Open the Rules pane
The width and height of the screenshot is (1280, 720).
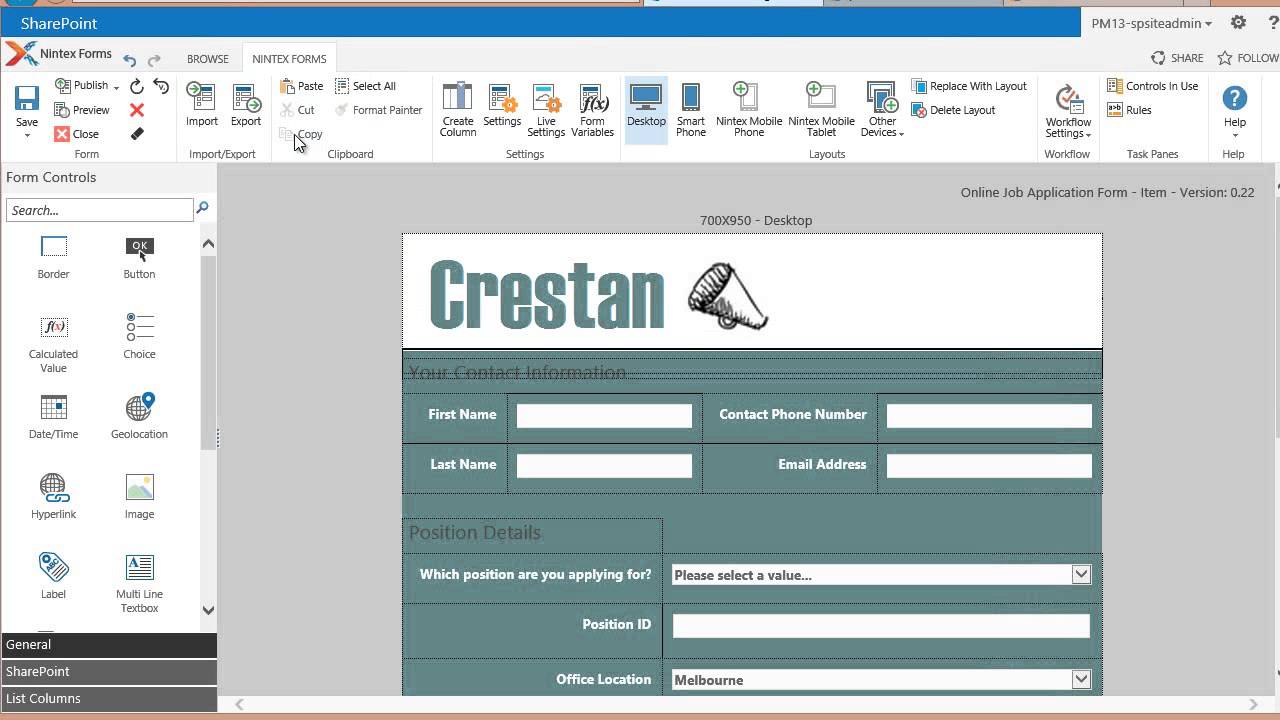[1130, 110]
